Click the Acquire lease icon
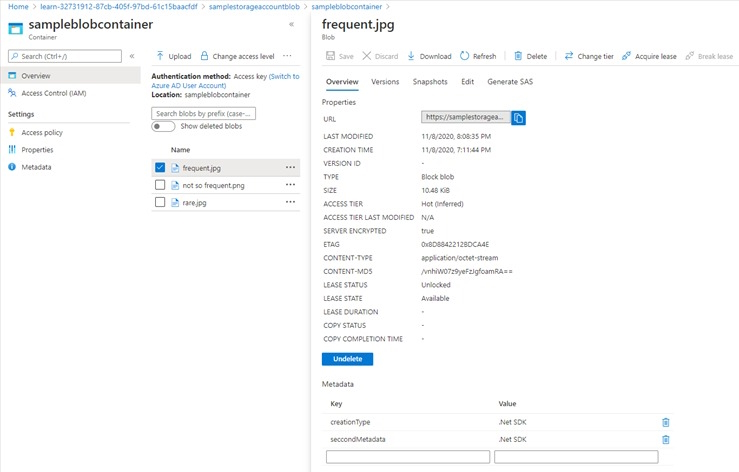Image resolution: width=739 pixels, height=472 pixels. pos(626,56)
